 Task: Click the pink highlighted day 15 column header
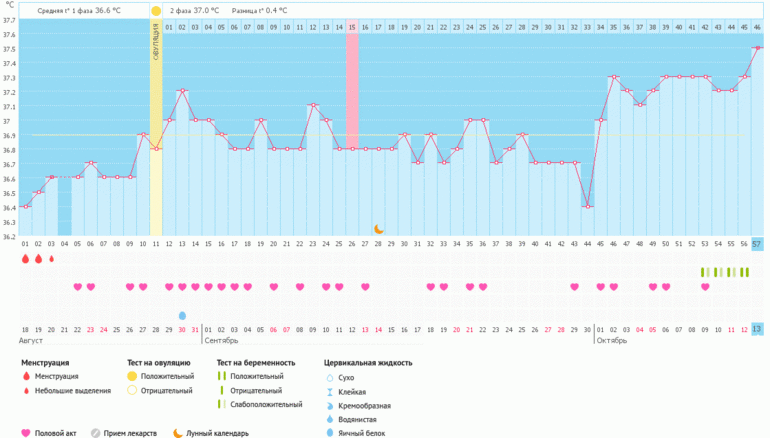click(352, 27)
